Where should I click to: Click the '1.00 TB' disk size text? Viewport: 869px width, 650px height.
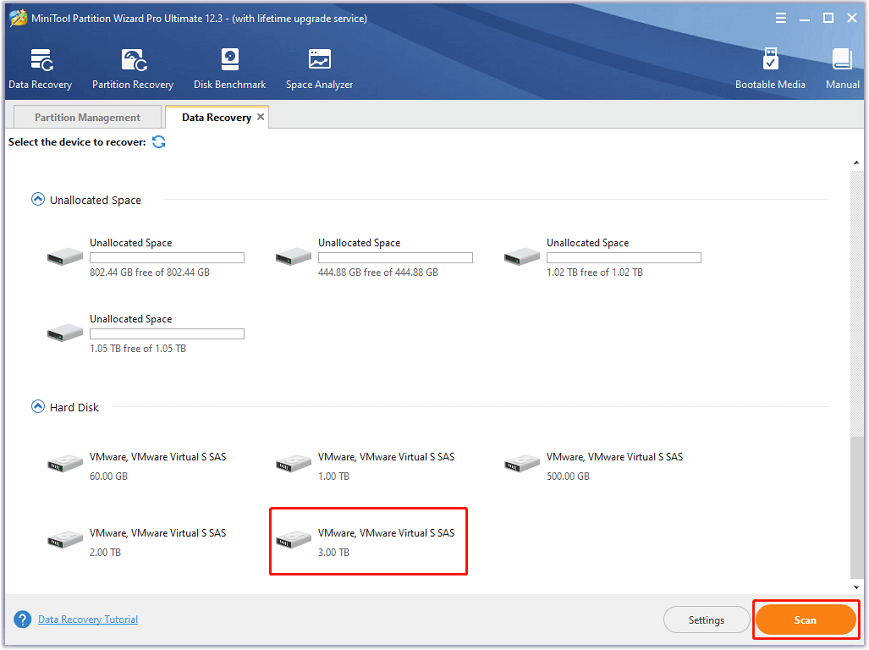click(334, 476)
